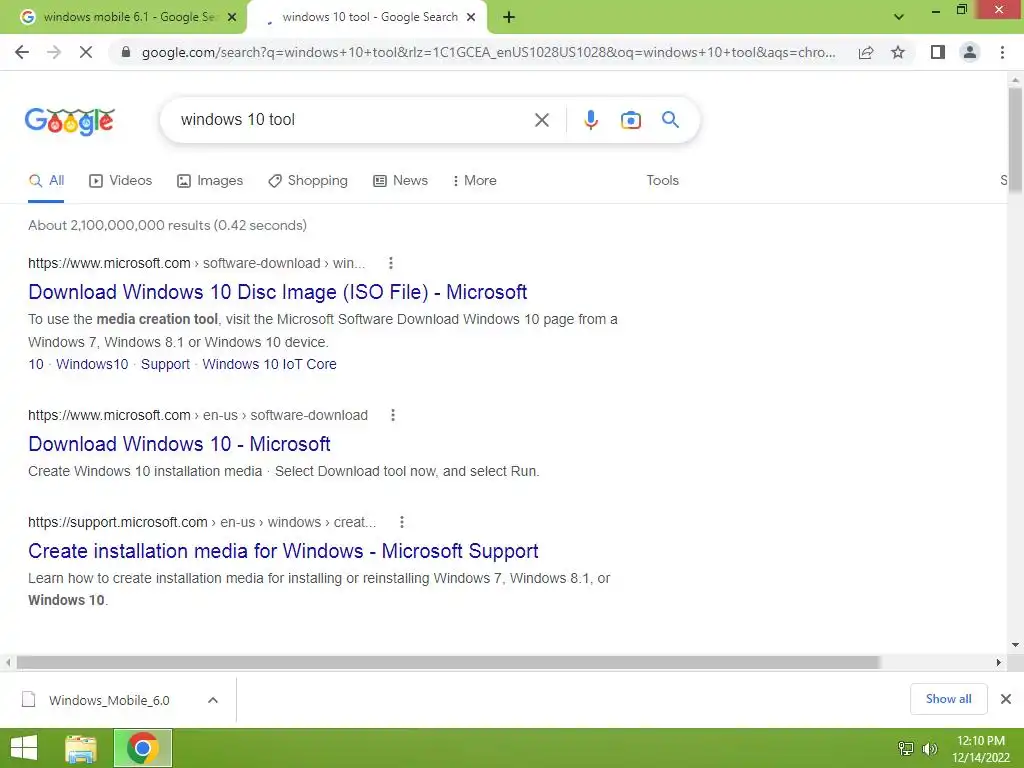1024x768 pixels.
Task: Share this page icon in address bar
Action: click(866, 52)
